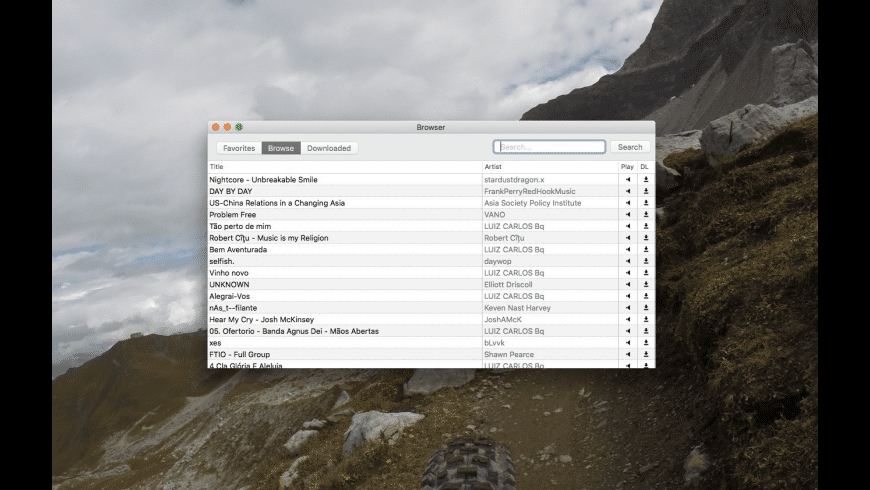Download the Vinho novo track
The height and width of the screenshot is (490, 870).
point(646,272)
